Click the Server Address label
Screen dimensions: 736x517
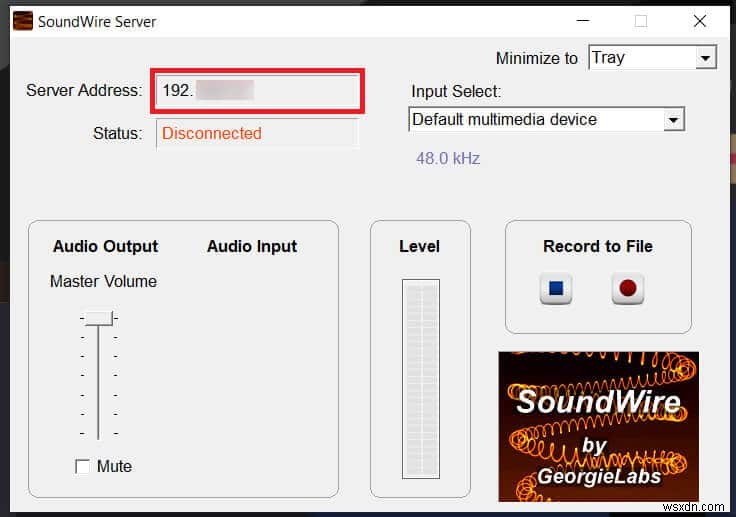tap(84, 90)
